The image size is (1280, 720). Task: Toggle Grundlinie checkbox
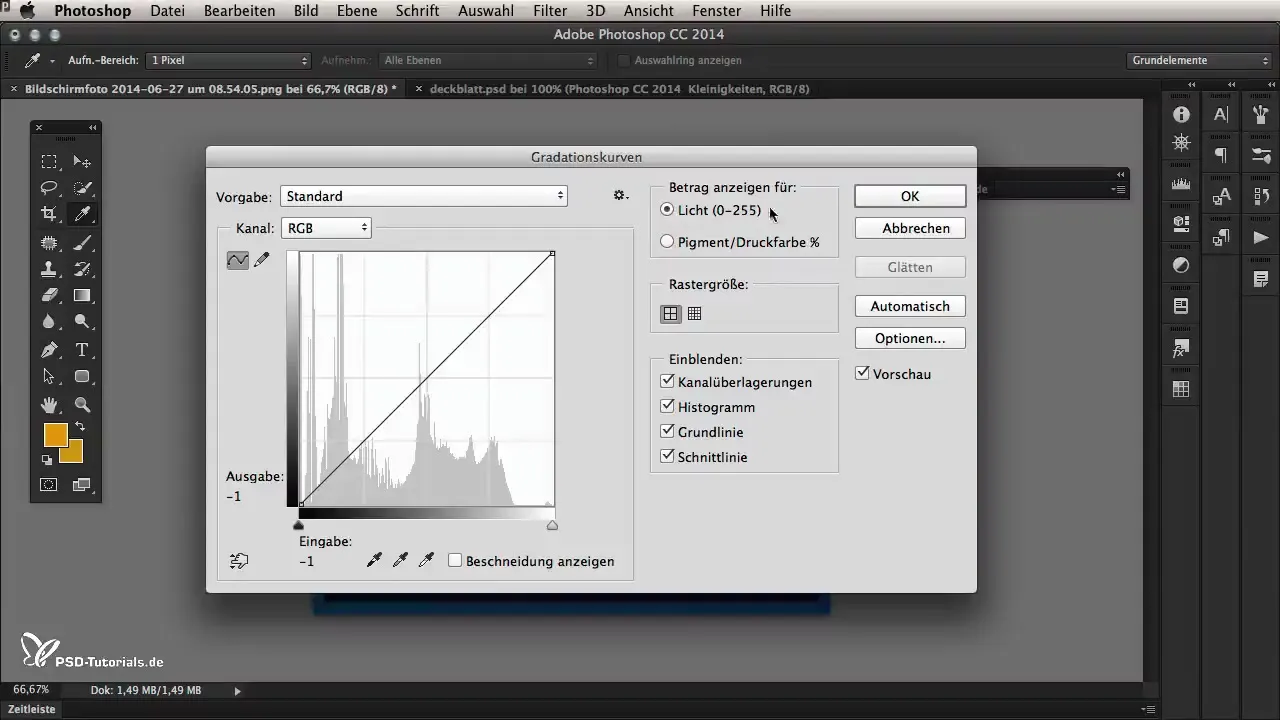(x=667, y=432)
